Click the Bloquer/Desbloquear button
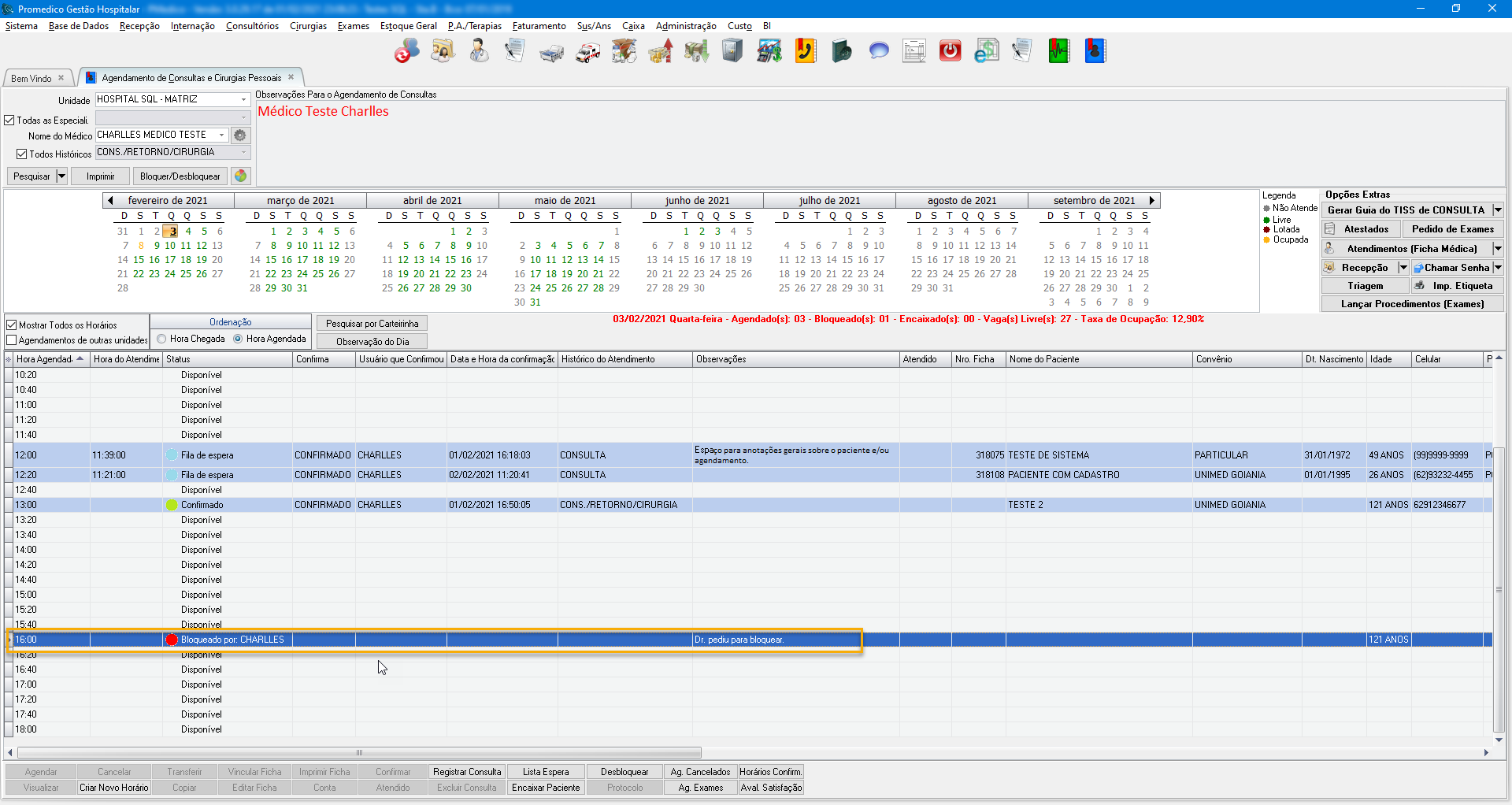 180,176
